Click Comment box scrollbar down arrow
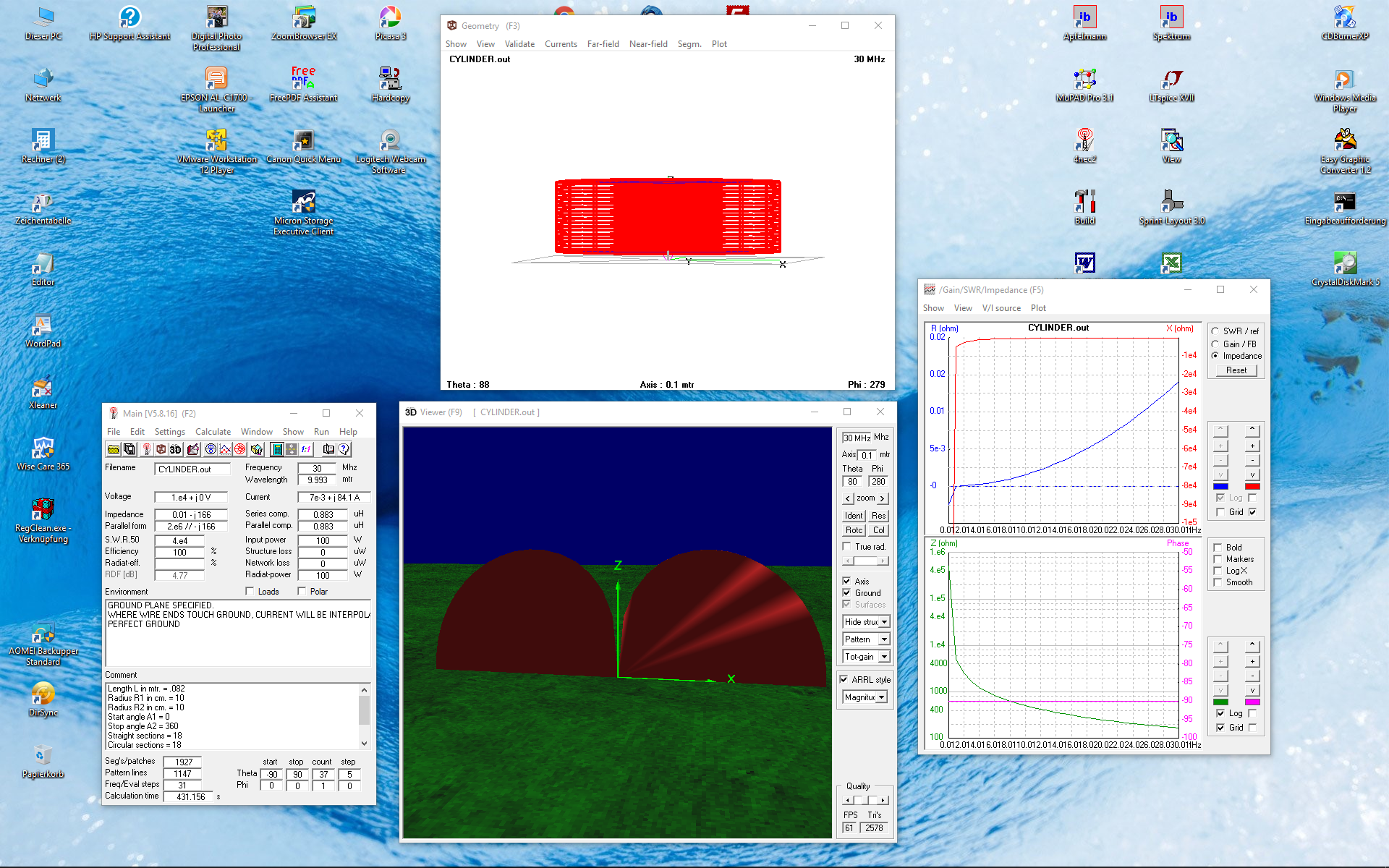 [x=364, y=744]
